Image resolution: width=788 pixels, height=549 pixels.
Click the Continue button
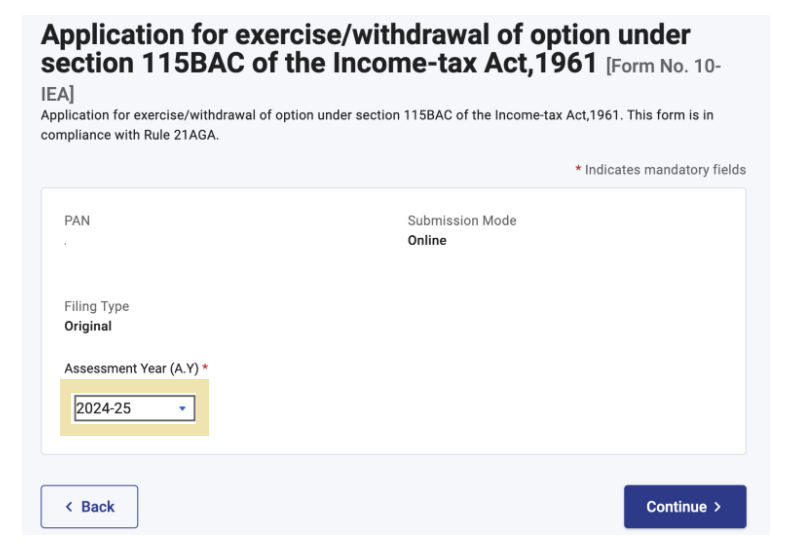click(x=684, y=507)
